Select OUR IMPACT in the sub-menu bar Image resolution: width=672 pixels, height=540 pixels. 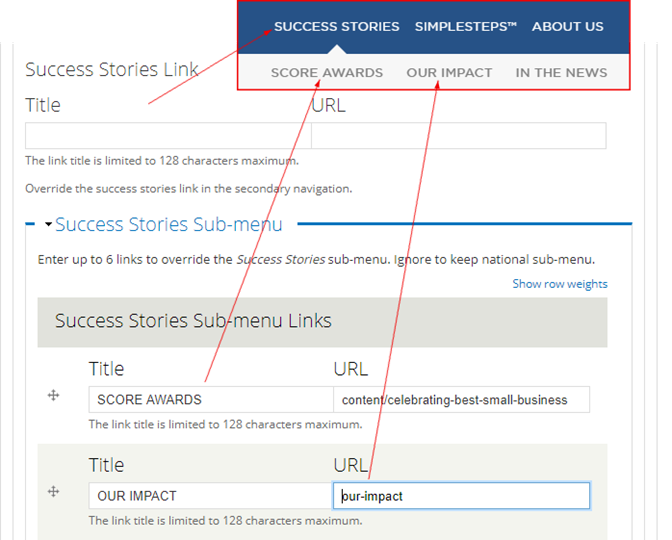[x=449, y=72]
